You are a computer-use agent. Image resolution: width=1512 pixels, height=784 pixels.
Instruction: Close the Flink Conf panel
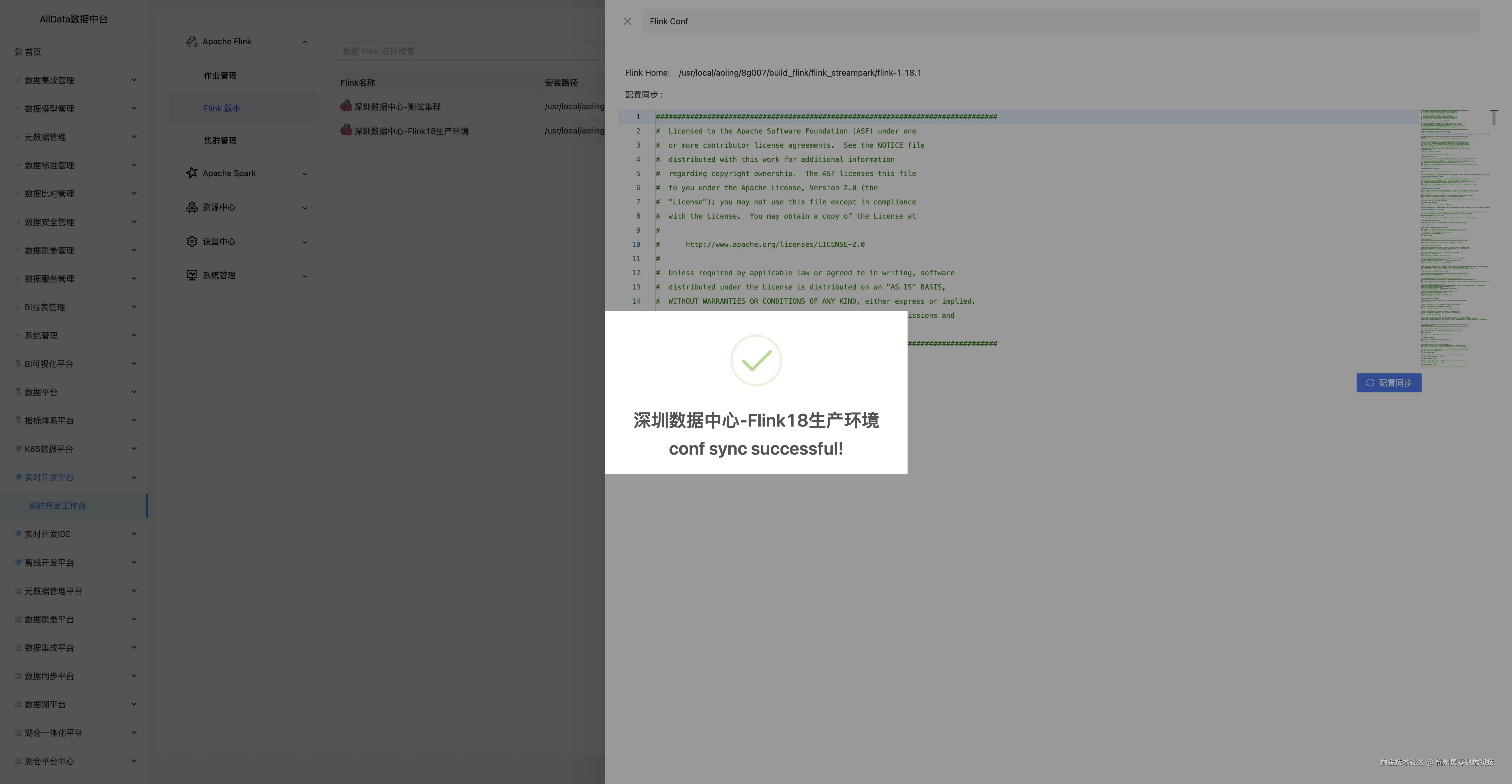coord(627,21)
